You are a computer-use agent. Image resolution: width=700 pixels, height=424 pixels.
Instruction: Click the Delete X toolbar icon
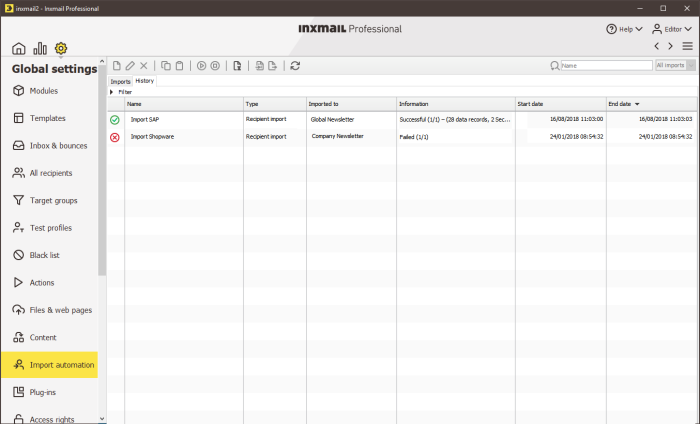[x=144, y=66]
